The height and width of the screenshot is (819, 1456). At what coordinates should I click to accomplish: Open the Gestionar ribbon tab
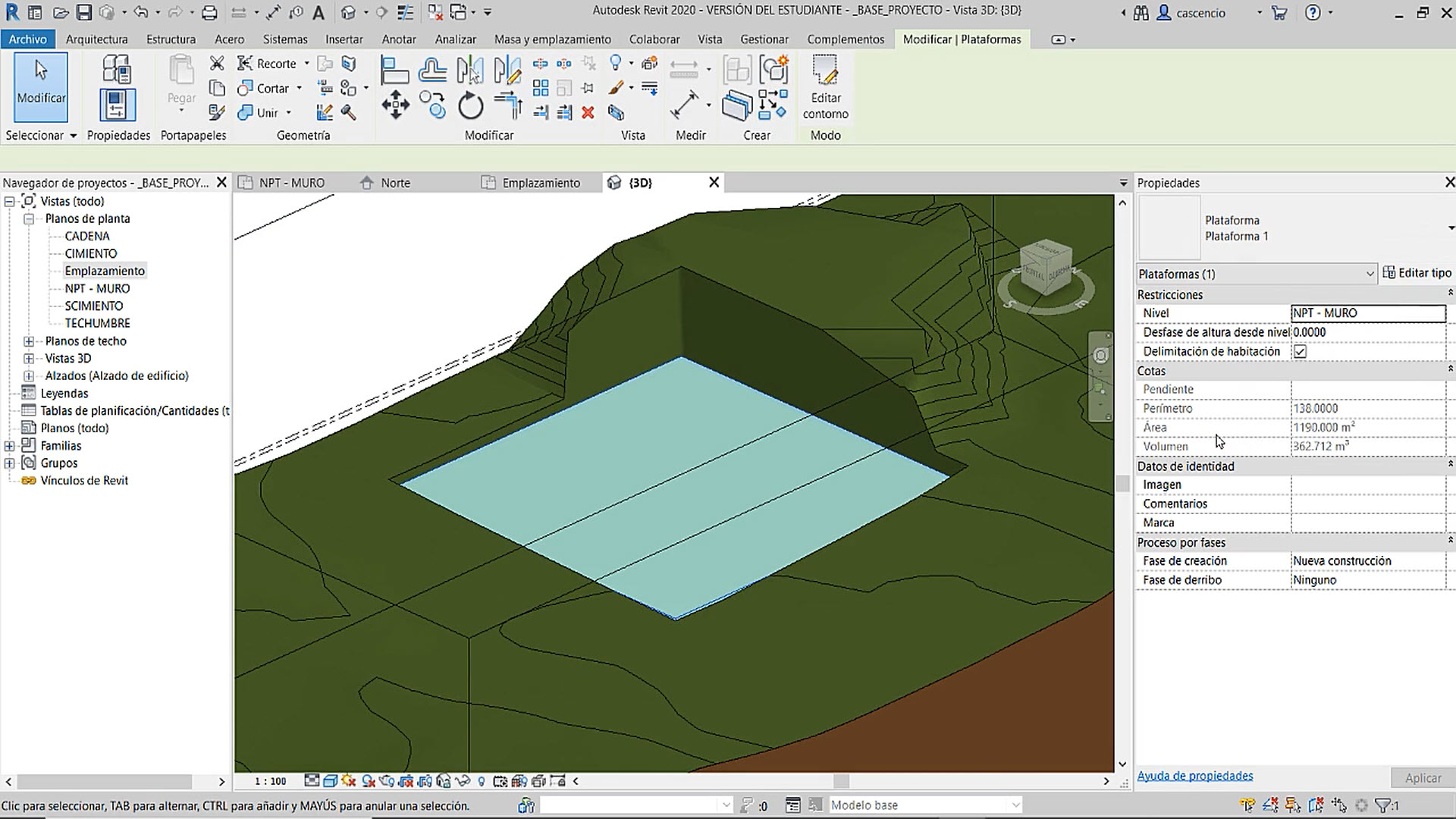764,39
